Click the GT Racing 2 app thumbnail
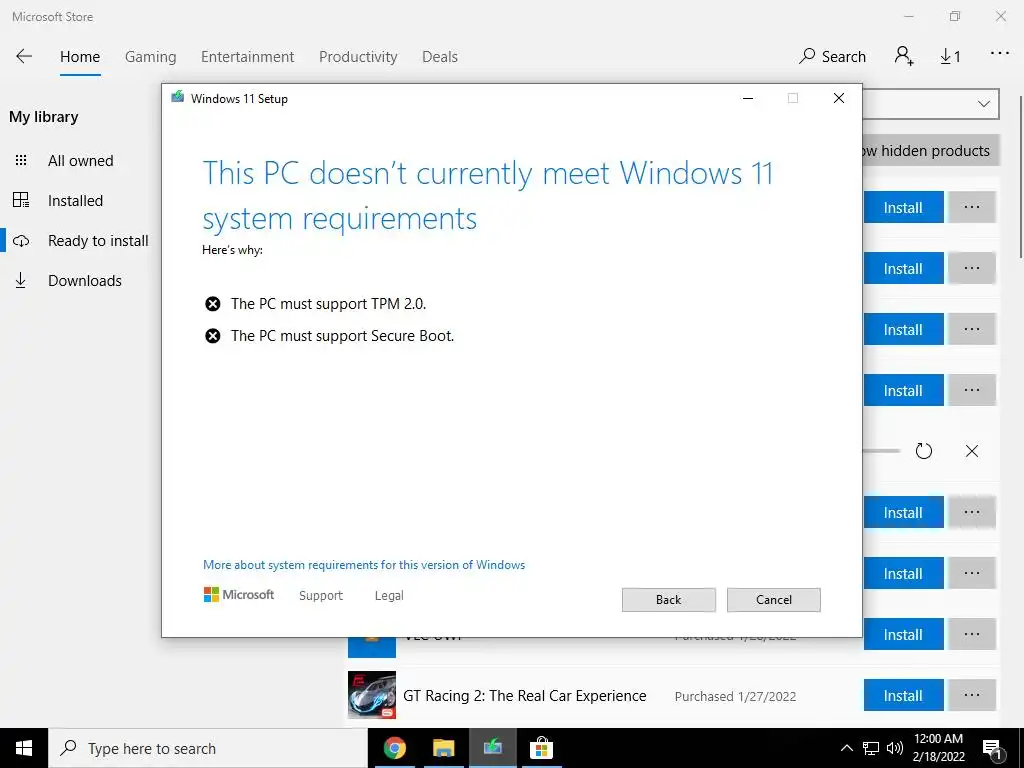The image size is (1024, 768). (x=372, y=695)
